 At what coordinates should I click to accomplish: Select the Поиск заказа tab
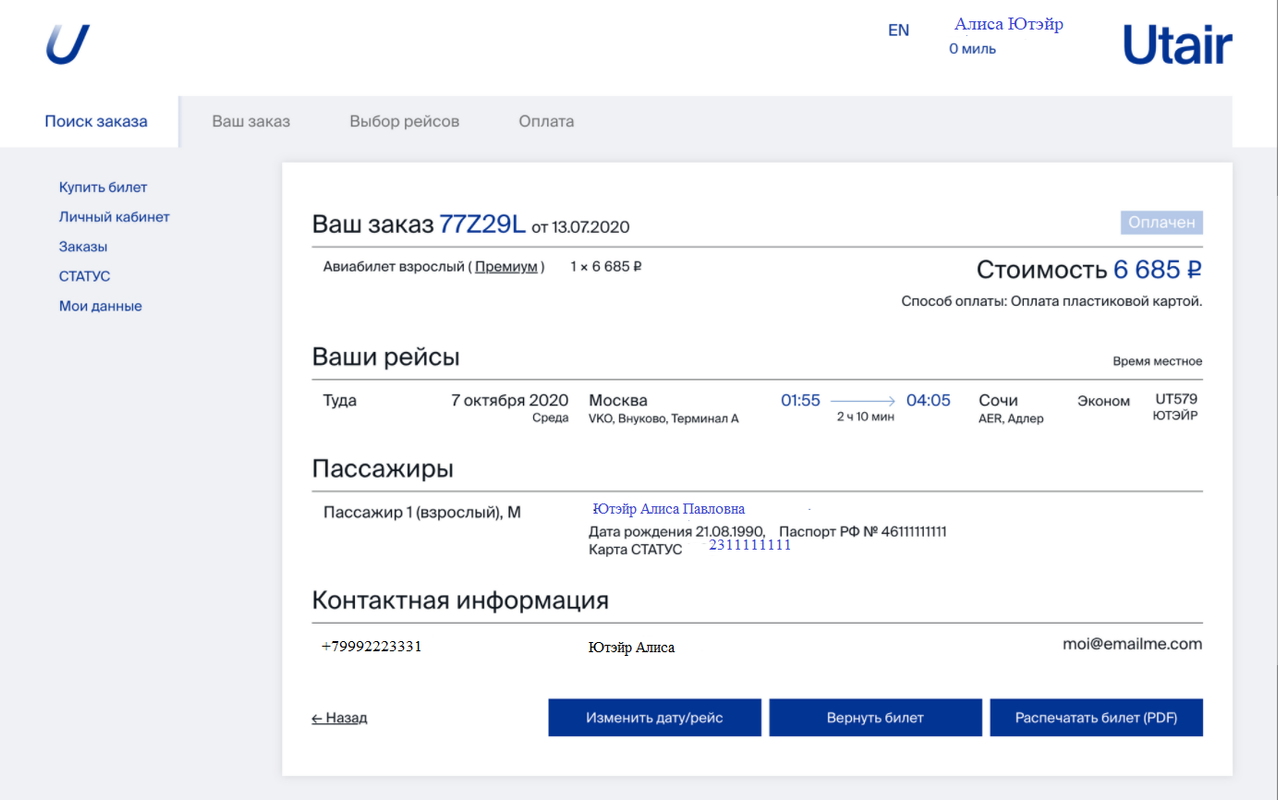tap(96, 121)
